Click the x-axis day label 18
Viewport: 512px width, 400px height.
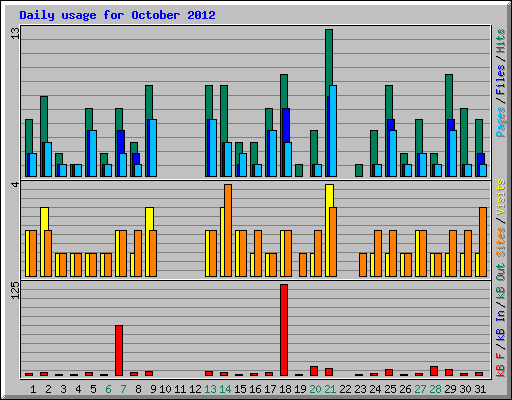285,389
